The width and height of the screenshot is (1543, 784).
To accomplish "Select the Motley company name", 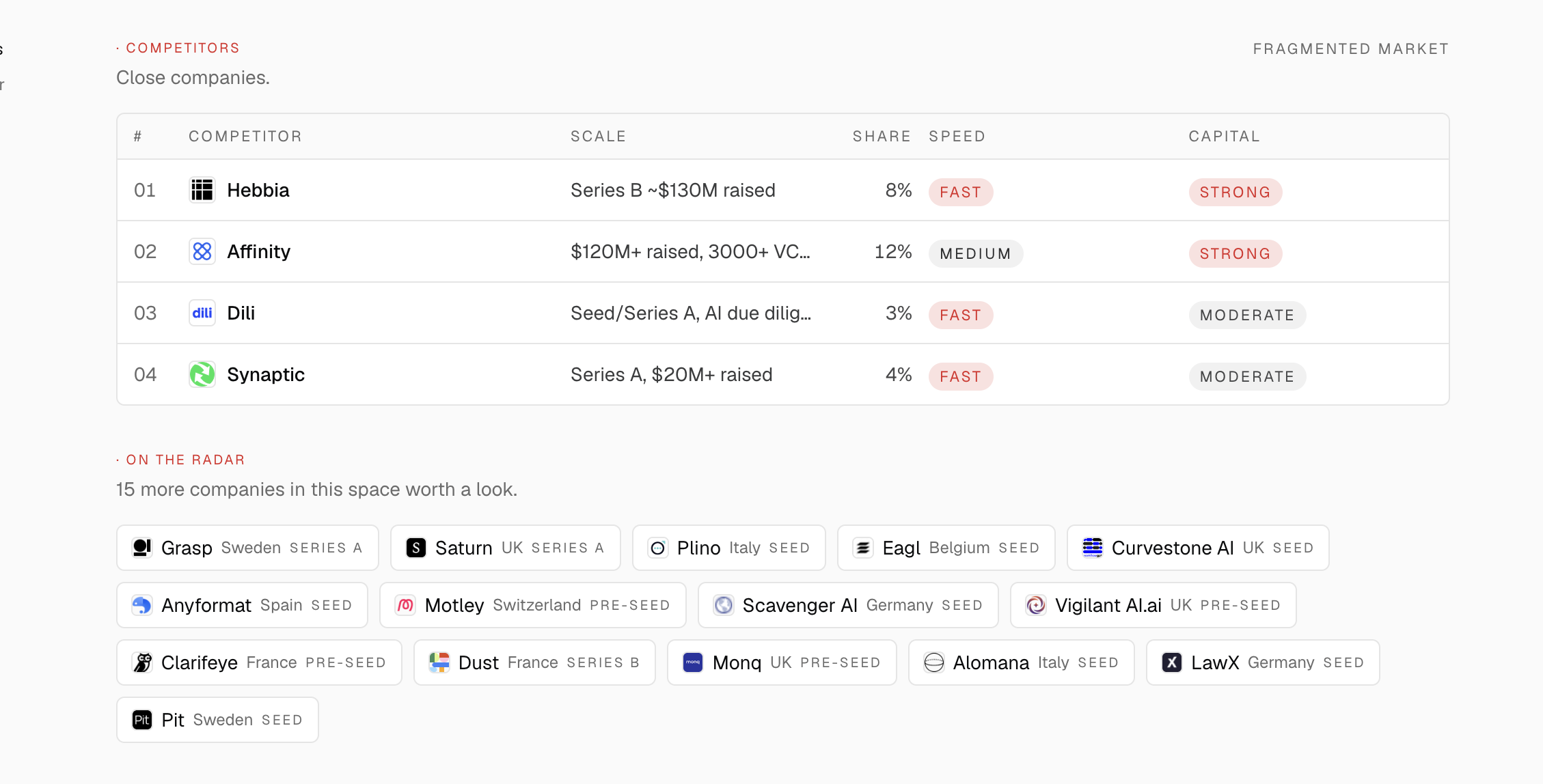I will (454, 605).
